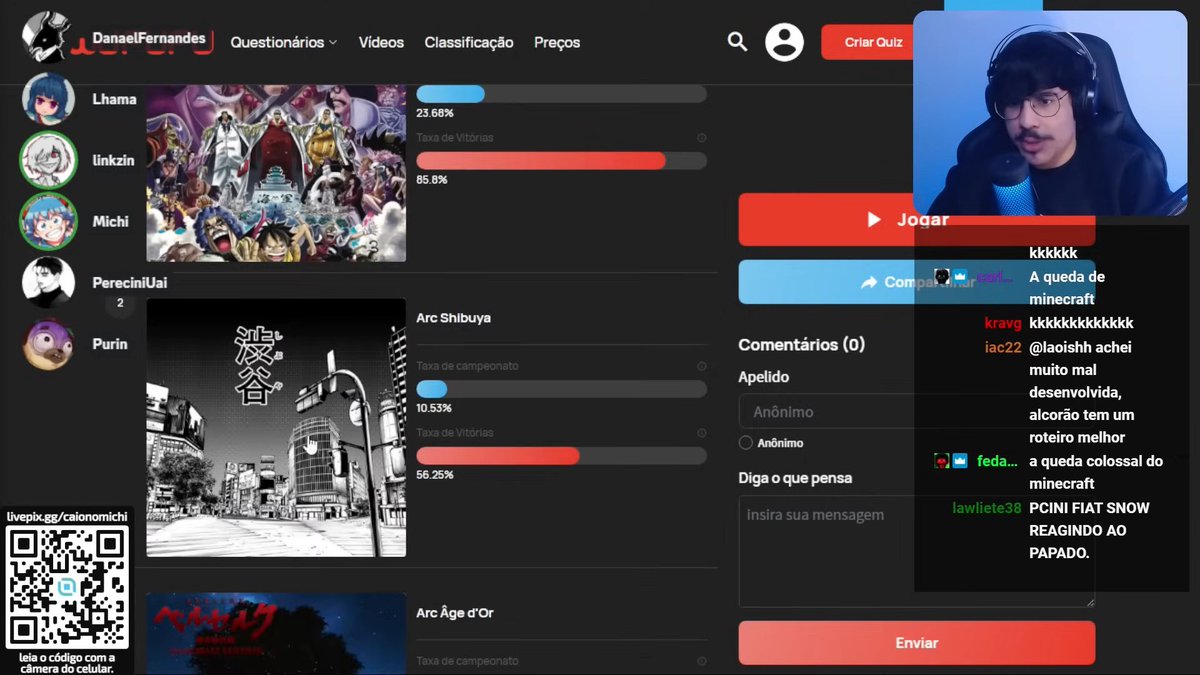
Task: Click the lawliete38 chat username
Action: pyautogui.click(x=987, y=508)
